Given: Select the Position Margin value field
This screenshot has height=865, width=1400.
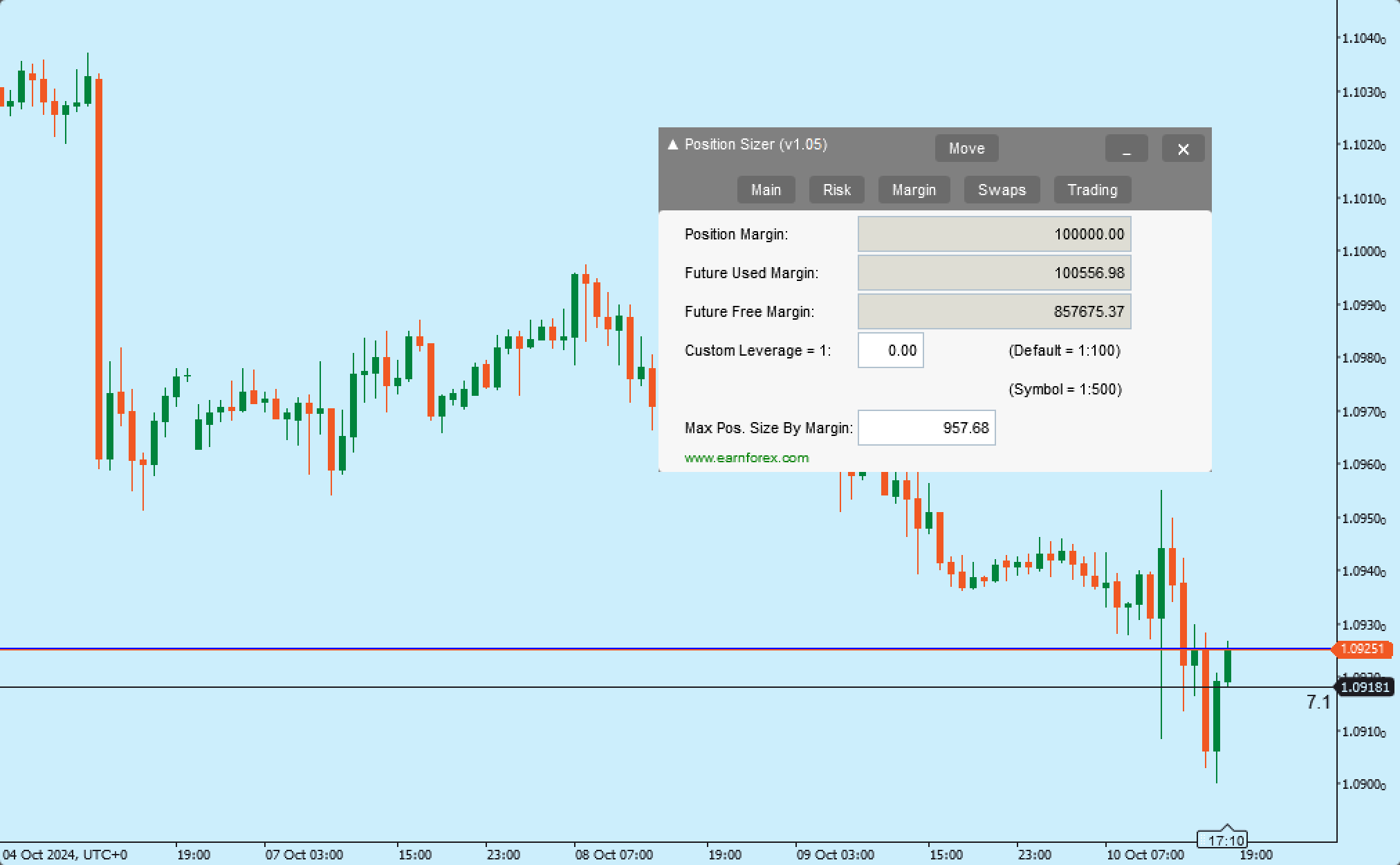Looking at the screenshot, I should pos(994,234).
